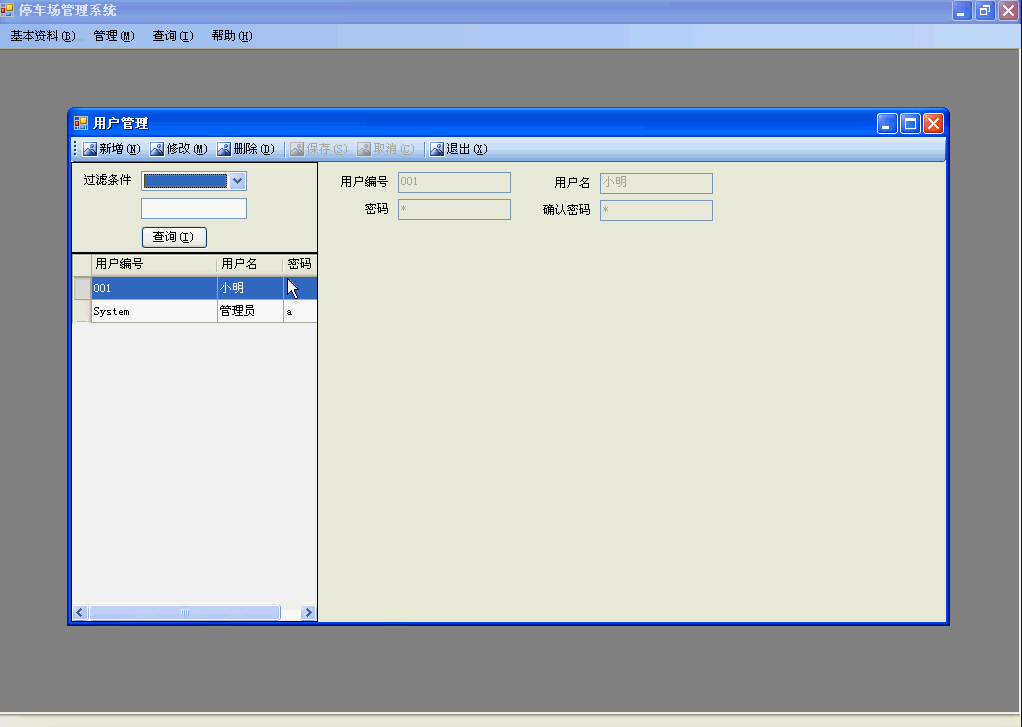Open the 过滤条件 filter dropdown
This screenshot has height=727, width=1022.
point(237,181)
